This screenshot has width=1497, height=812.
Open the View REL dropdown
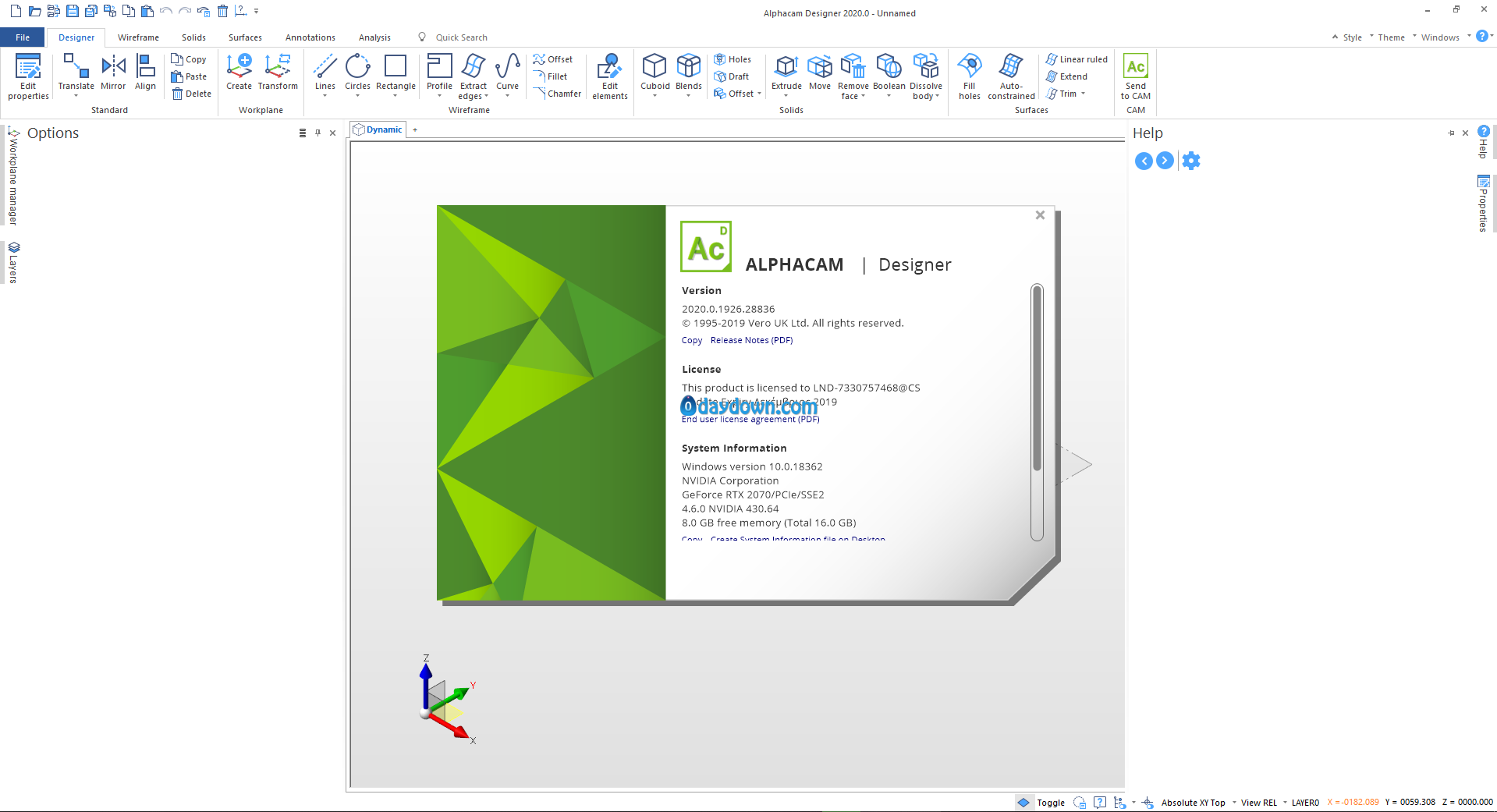coord(1285,803)
